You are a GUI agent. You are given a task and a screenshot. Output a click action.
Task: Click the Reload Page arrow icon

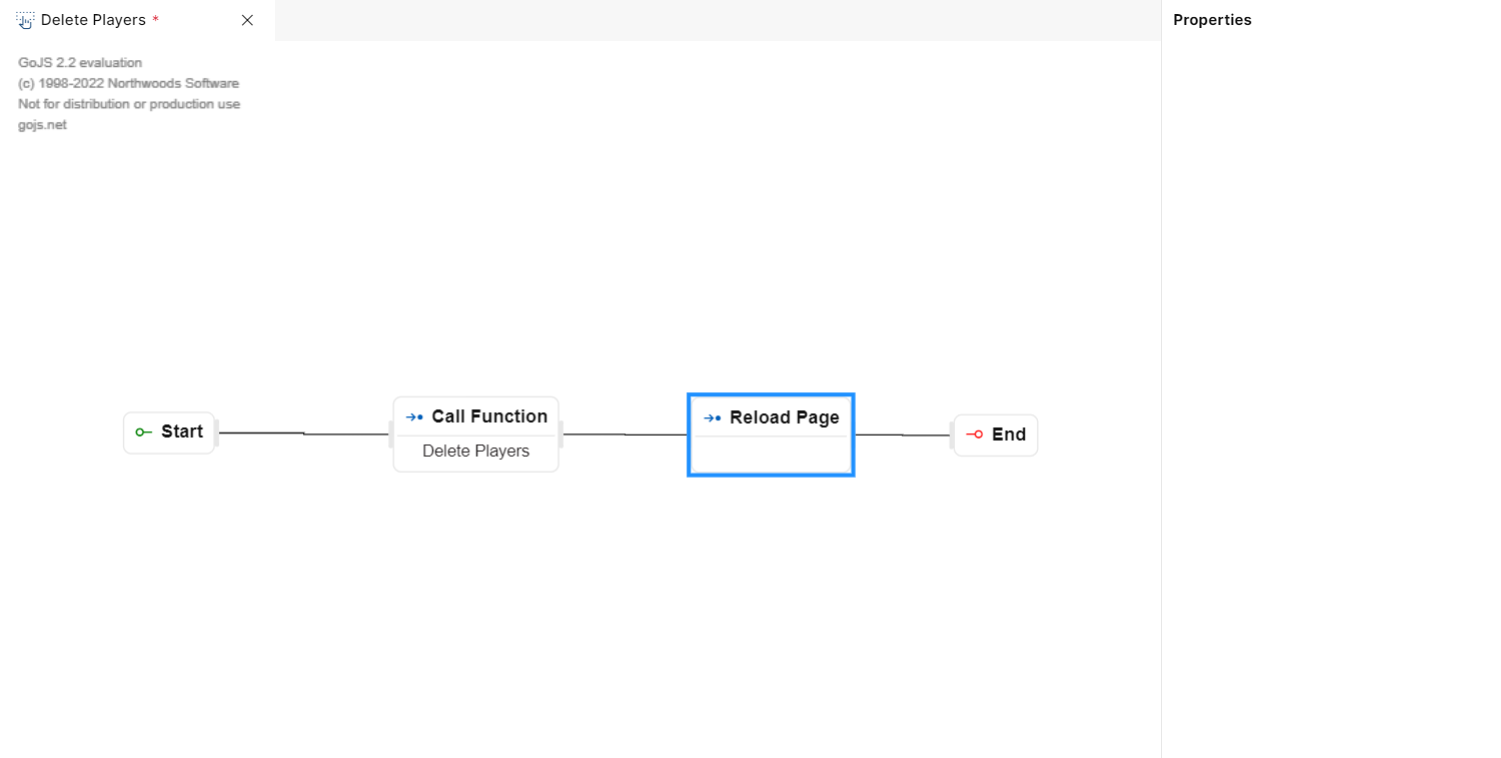[x=712, y=418]
